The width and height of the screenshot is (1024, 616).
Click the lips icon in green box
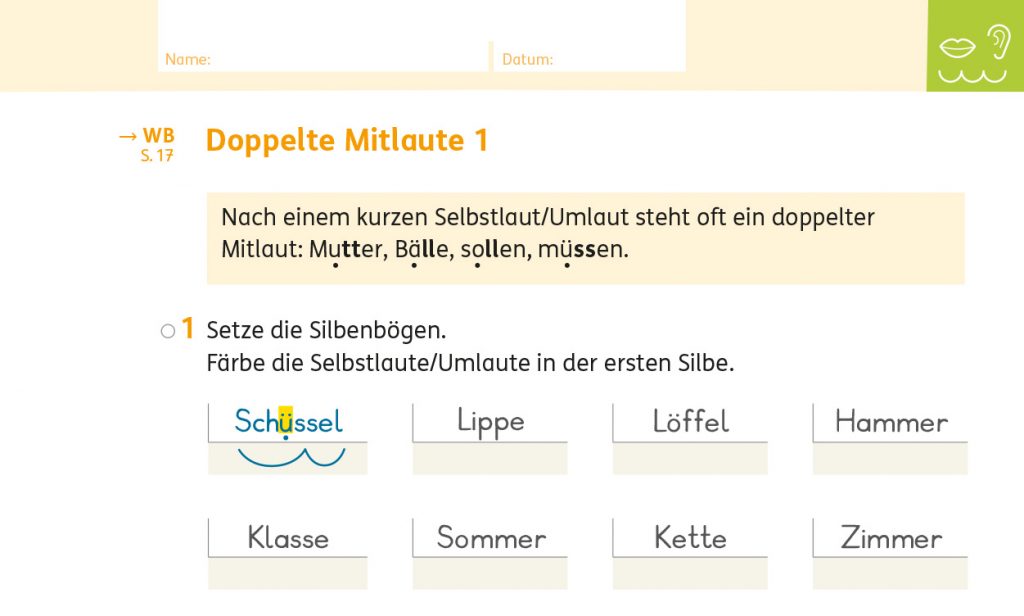click(x=957, y=47)
